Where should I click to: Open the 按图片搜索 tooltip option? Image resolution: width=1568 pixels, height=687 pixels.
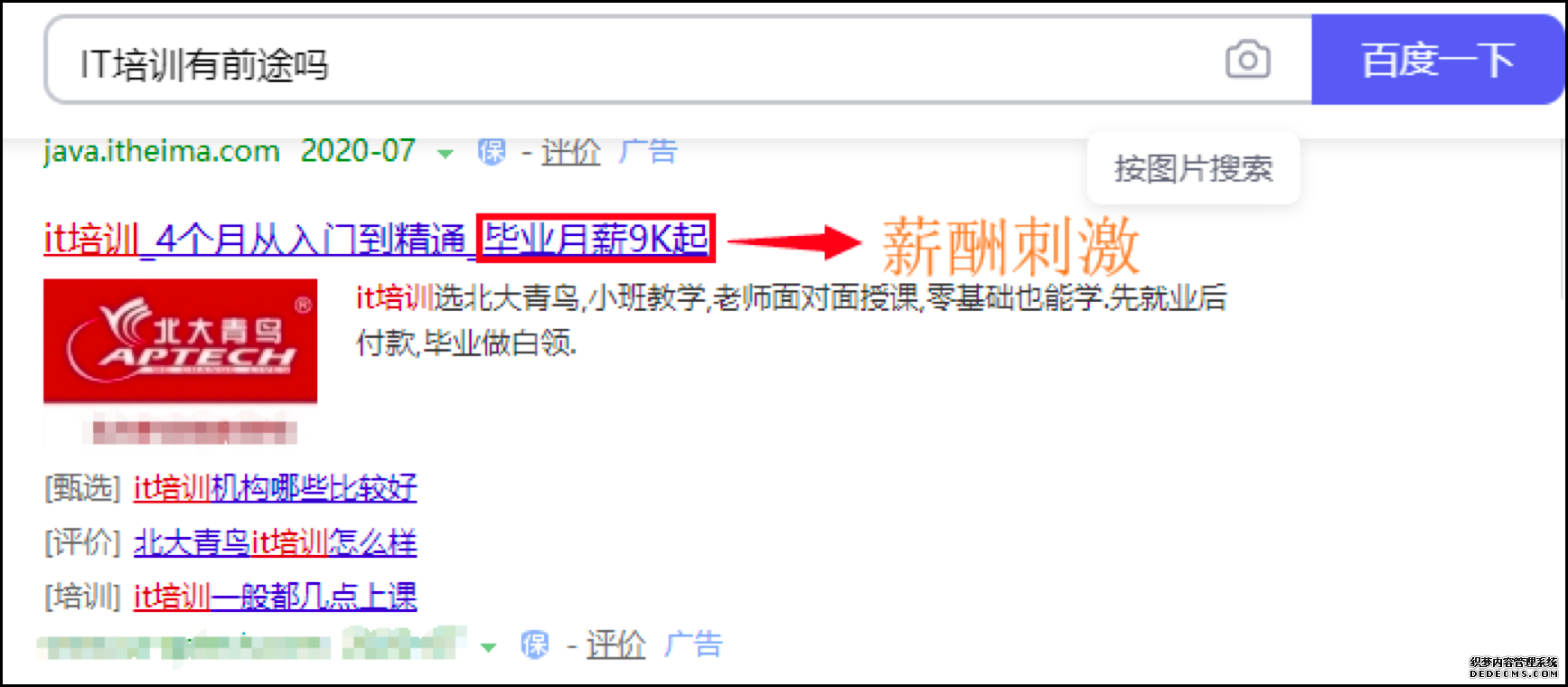(x=1193, y=169)
